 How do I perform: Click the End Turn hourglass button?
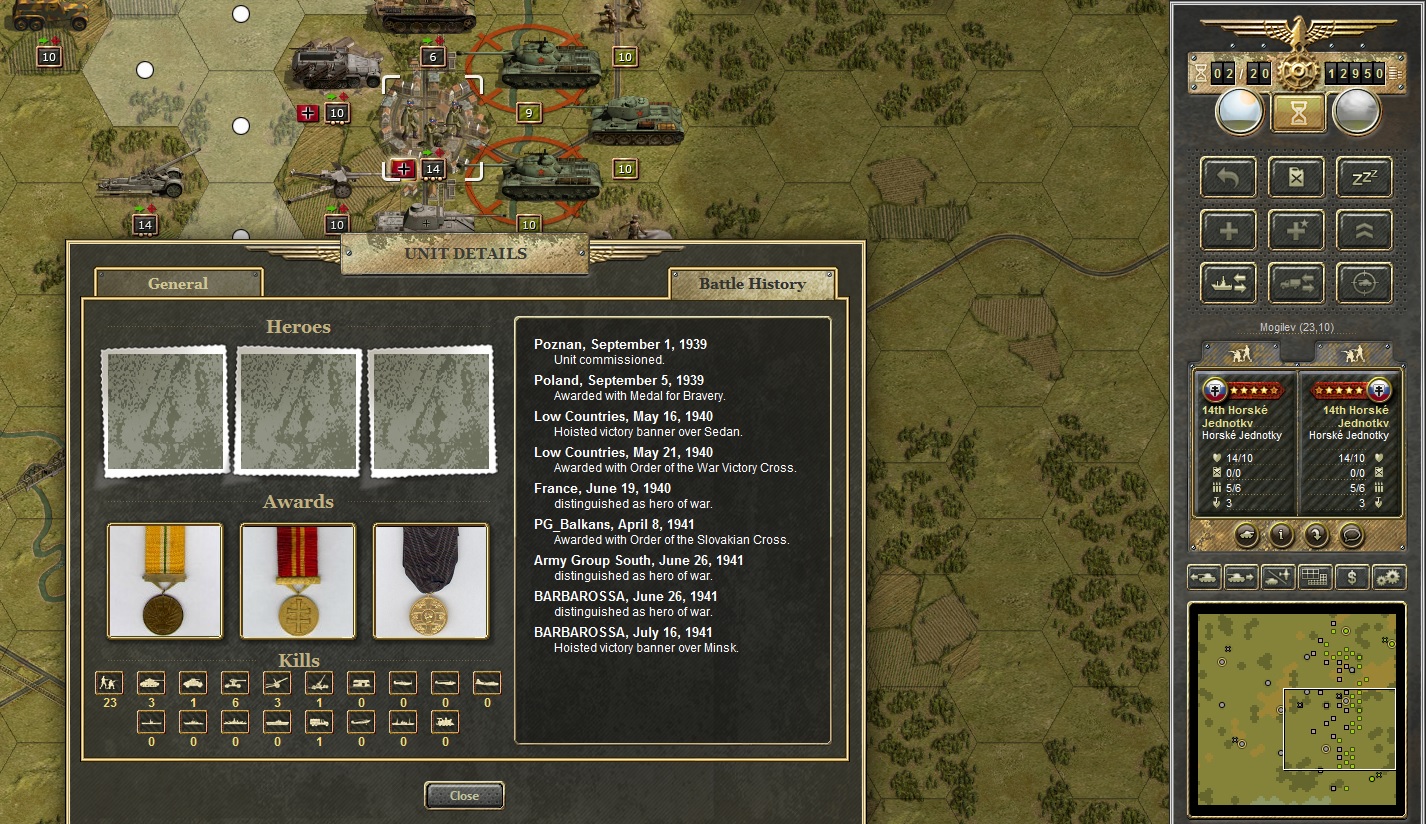(x=1298, y=113)
